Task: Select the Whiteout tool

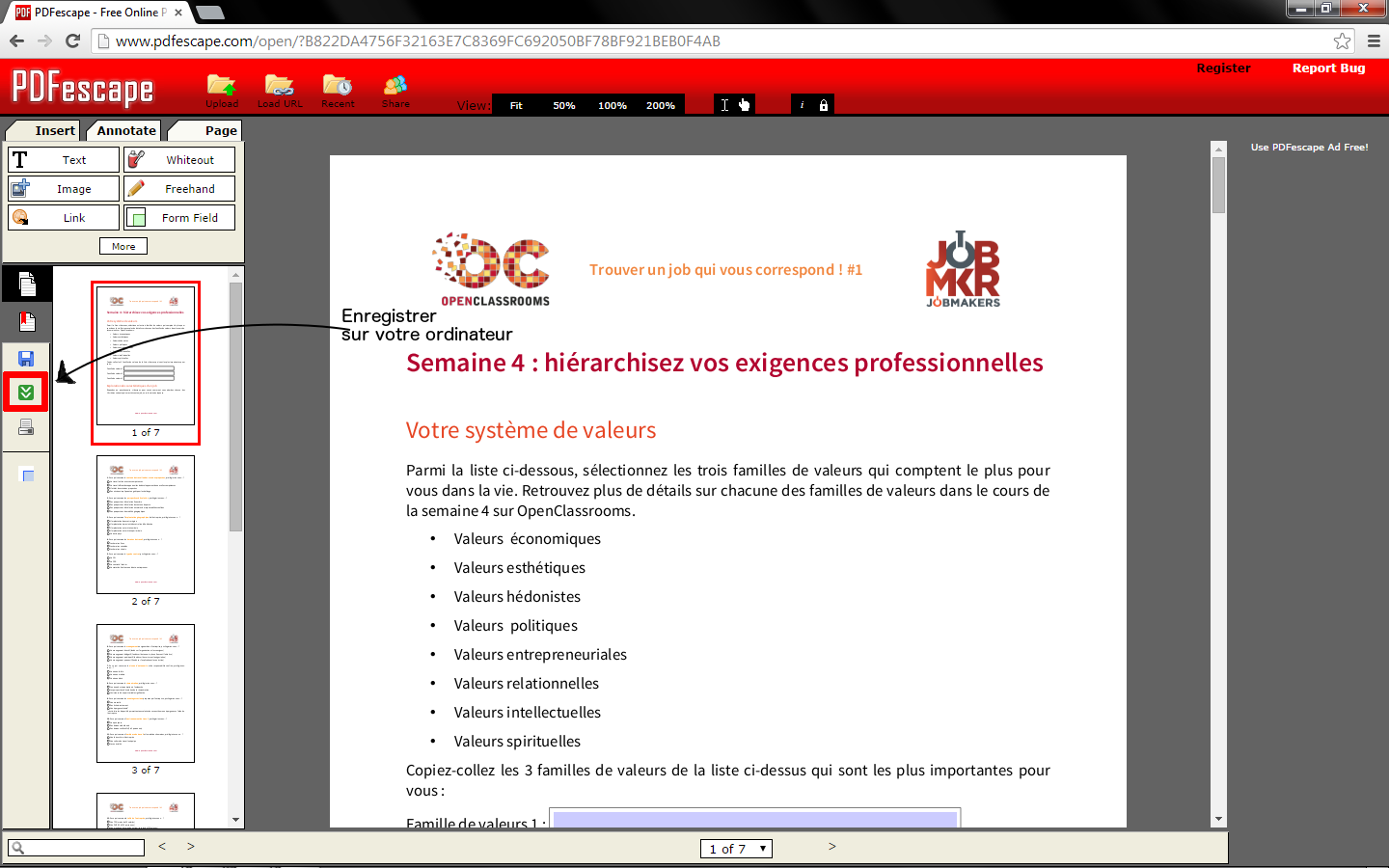Action: click(179, 160)
